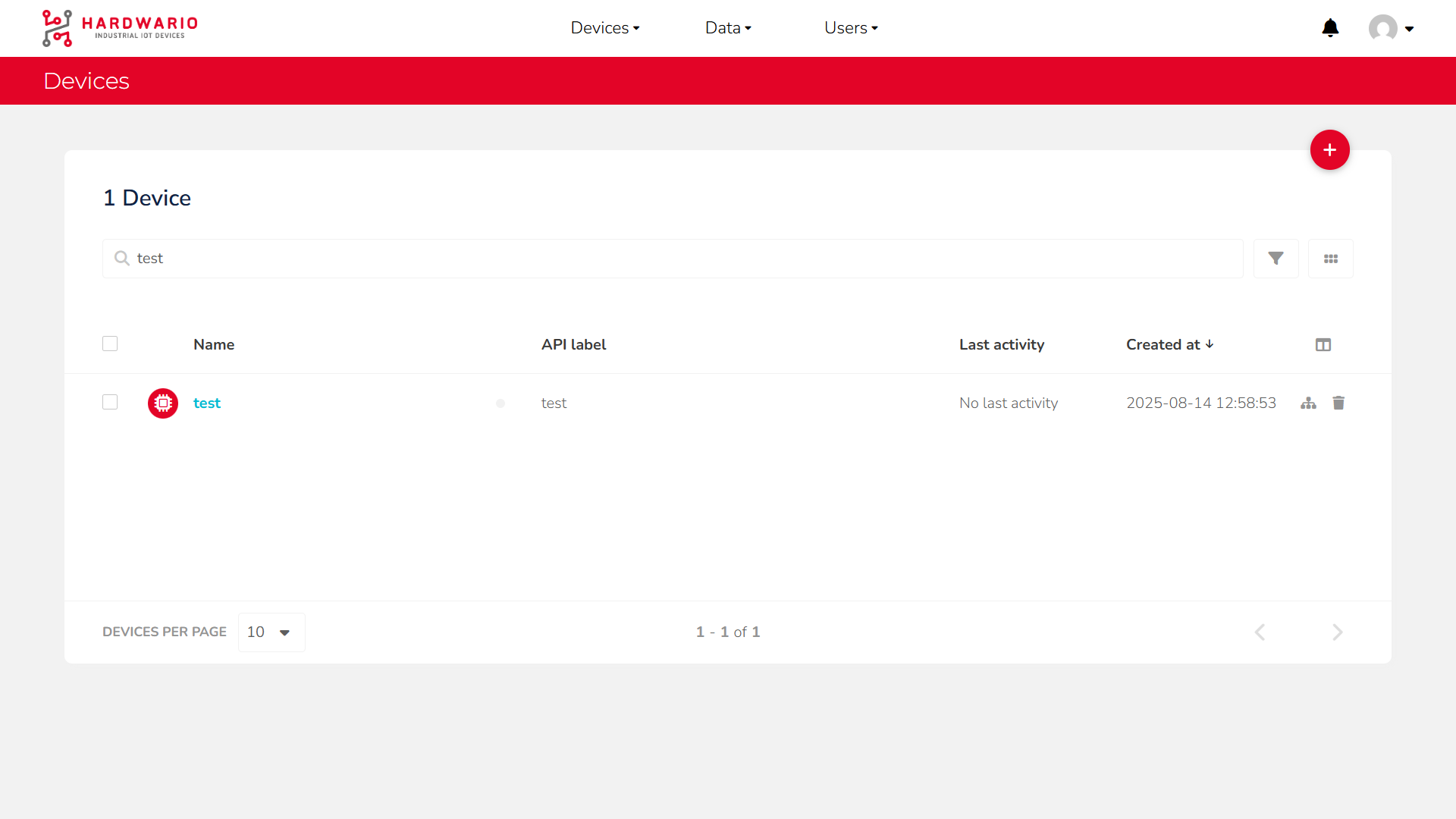
Task: Open the Data menu
Action: click(x=727, y=28)
